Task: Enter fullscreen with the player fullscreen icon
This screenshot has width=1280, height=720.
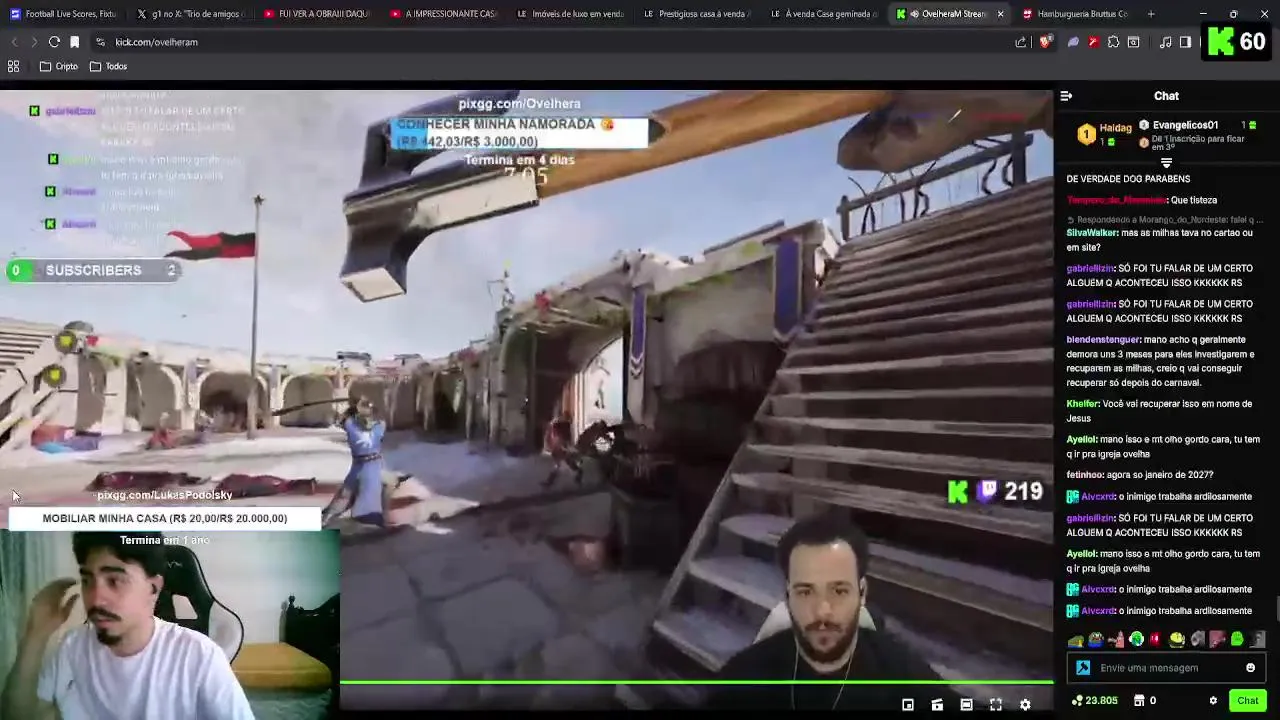Action: 996,705
